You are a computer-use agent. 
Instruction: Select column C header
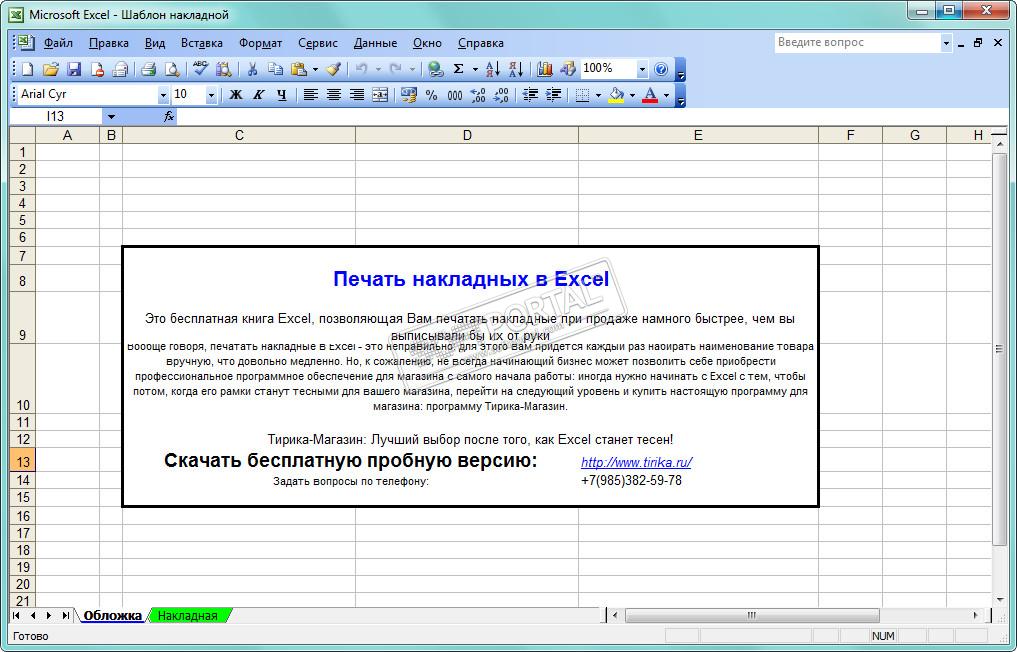[x=239, y=135]
